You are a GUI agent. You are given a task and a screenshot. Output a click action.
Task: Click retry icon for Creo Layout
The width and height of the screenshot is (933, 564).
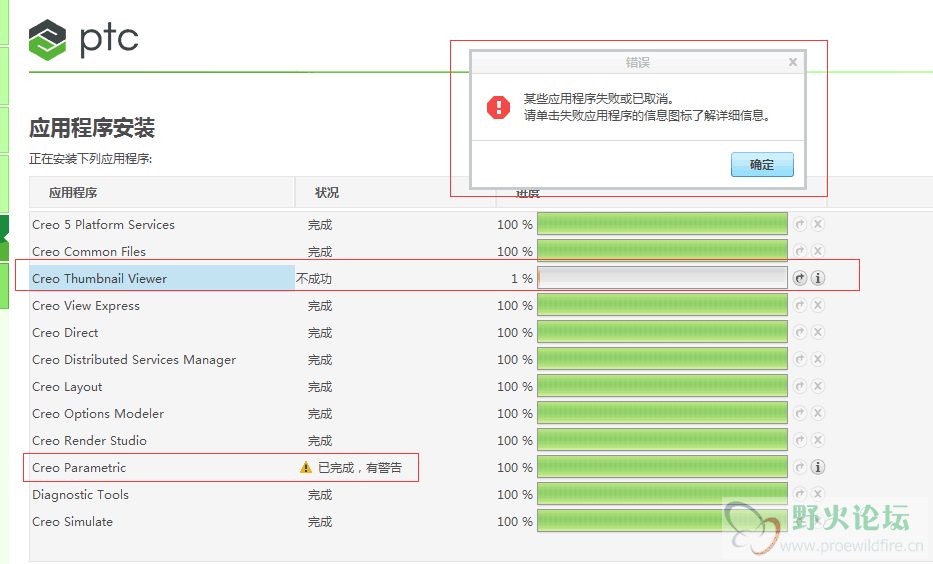click(x=800, y=386)
